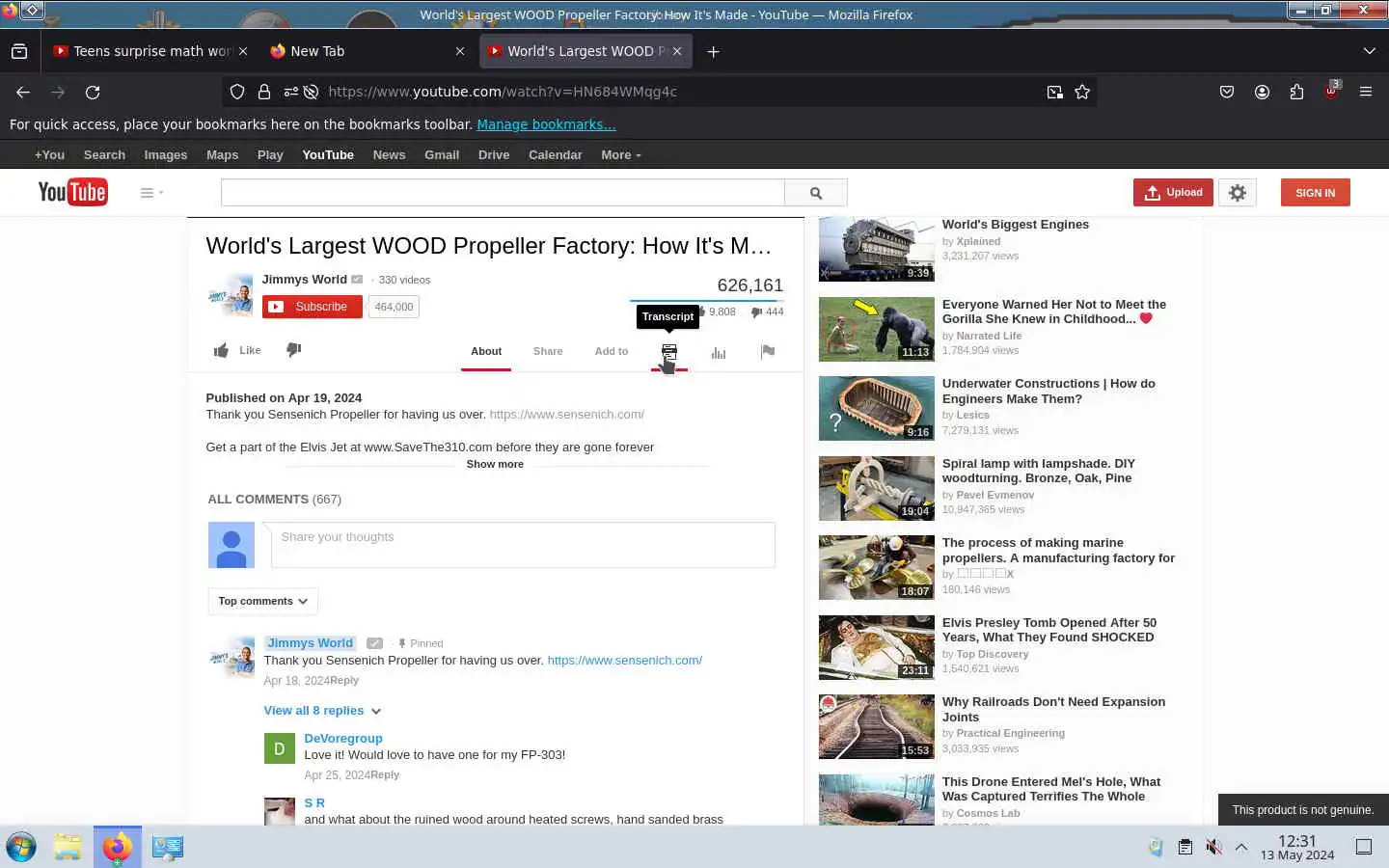Image resolution: width=1389 pixels, height=868 pixels.
Task: Select the Share tab
Action: click(548, 351)
